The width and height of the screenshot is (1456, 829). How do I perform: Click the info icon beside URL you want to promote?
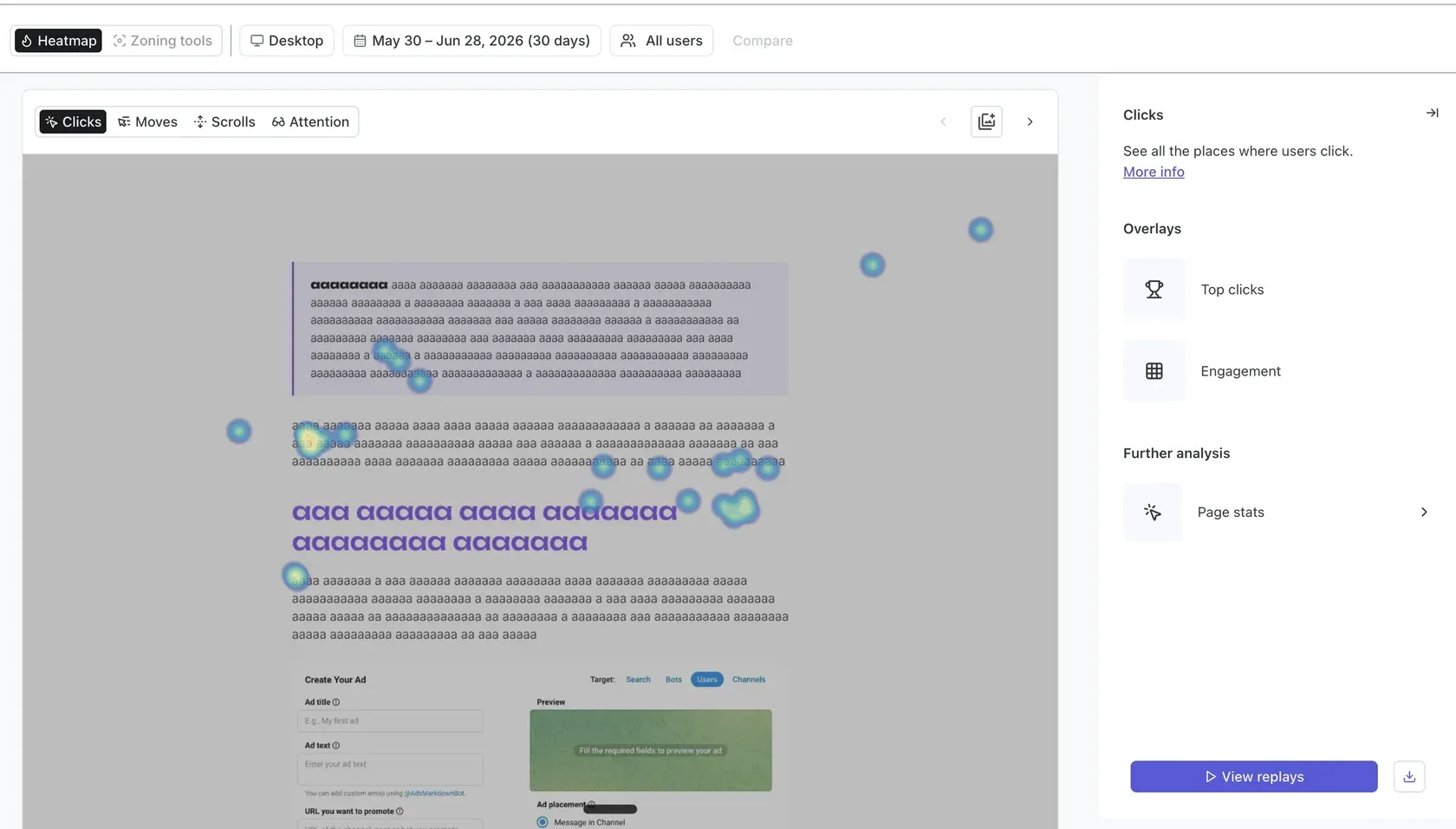400,812
